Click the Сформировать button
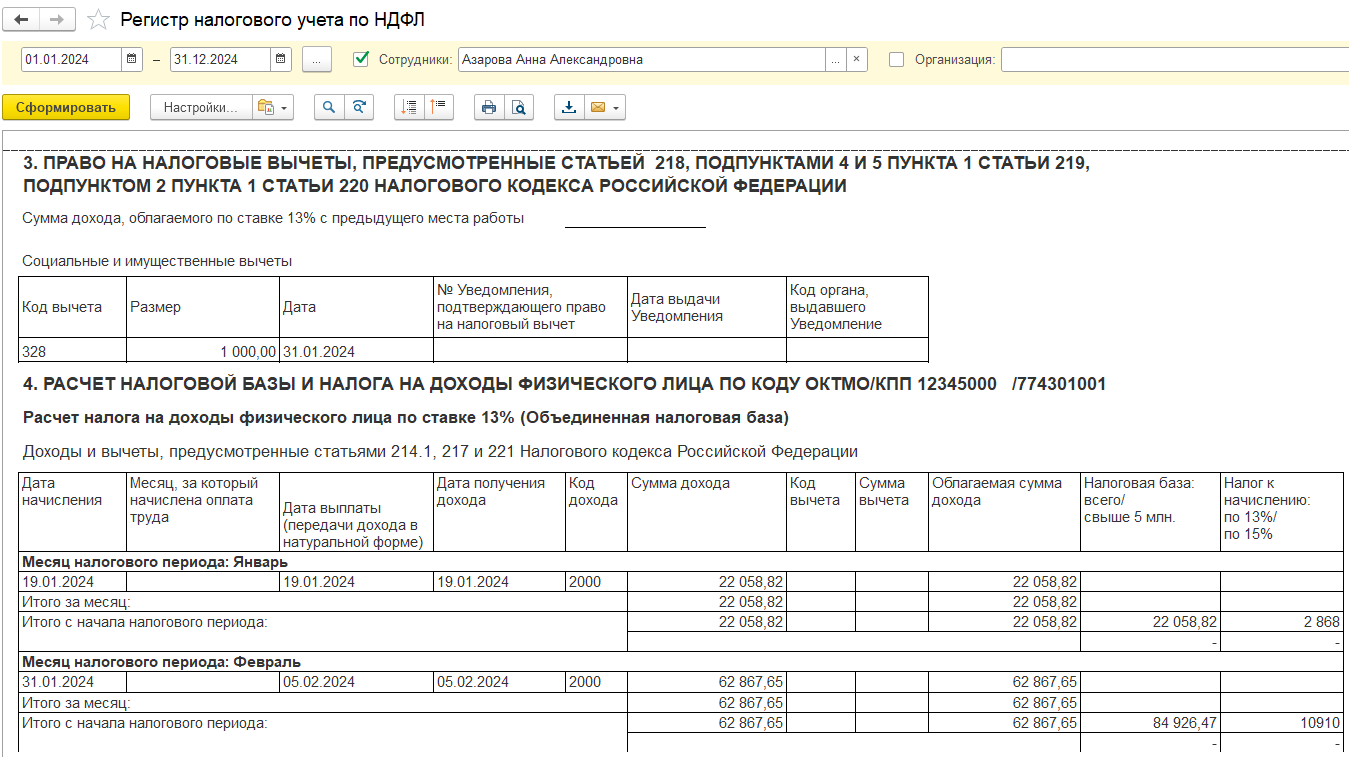The width and height of the screenshot is (1349, 757). click(x=66, y=107)
